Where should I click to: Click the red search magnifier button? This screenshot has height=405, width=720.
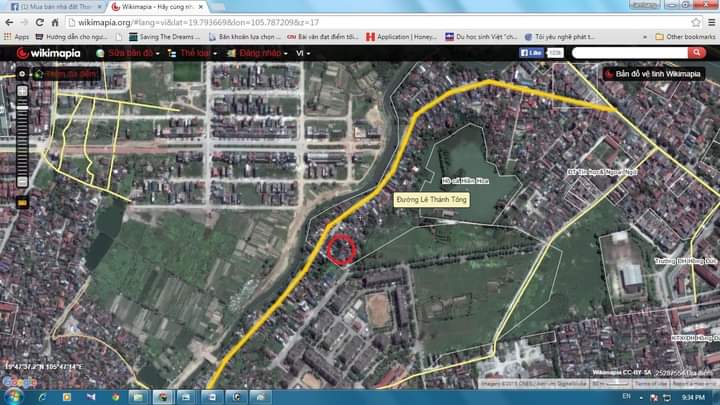(x=697, y=53)
